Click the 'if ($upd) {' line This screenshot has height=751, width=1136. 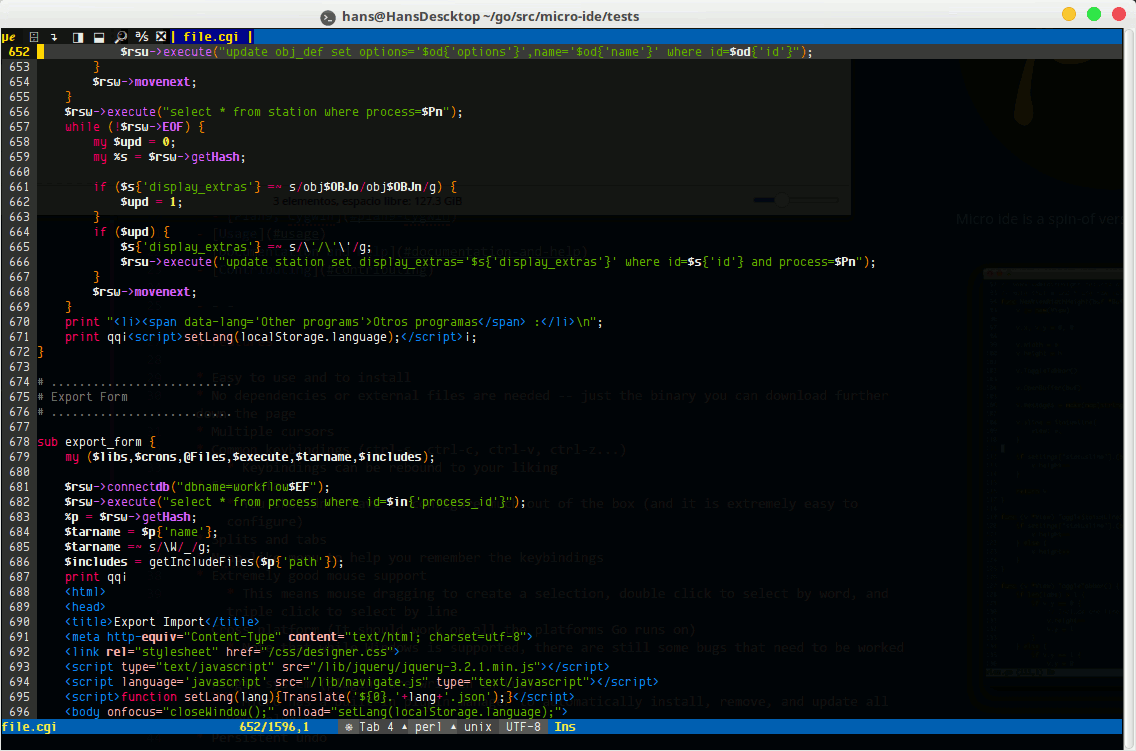point(131,232)
